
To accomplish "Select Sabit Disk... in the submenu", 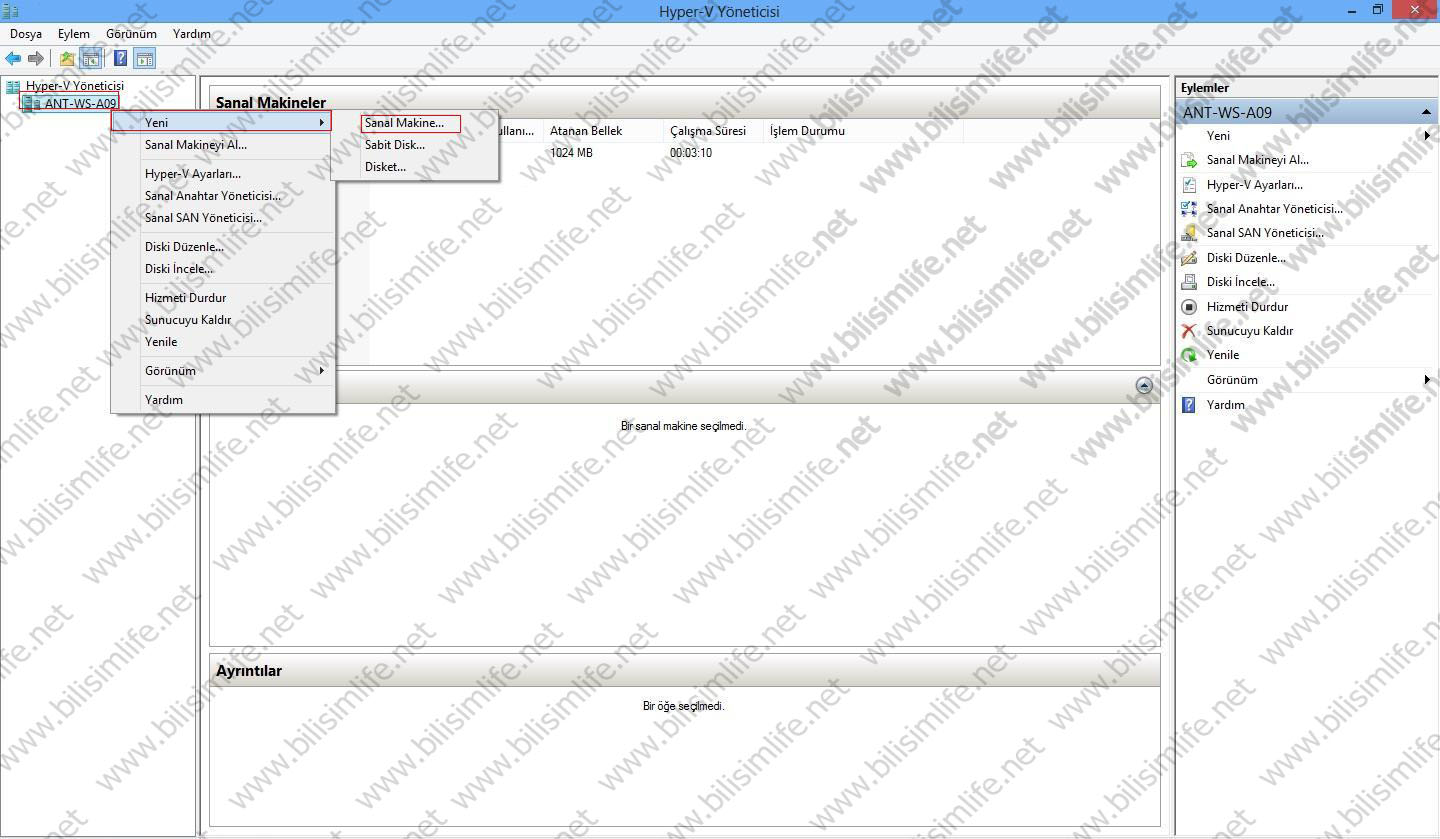I will click(395, 145).
